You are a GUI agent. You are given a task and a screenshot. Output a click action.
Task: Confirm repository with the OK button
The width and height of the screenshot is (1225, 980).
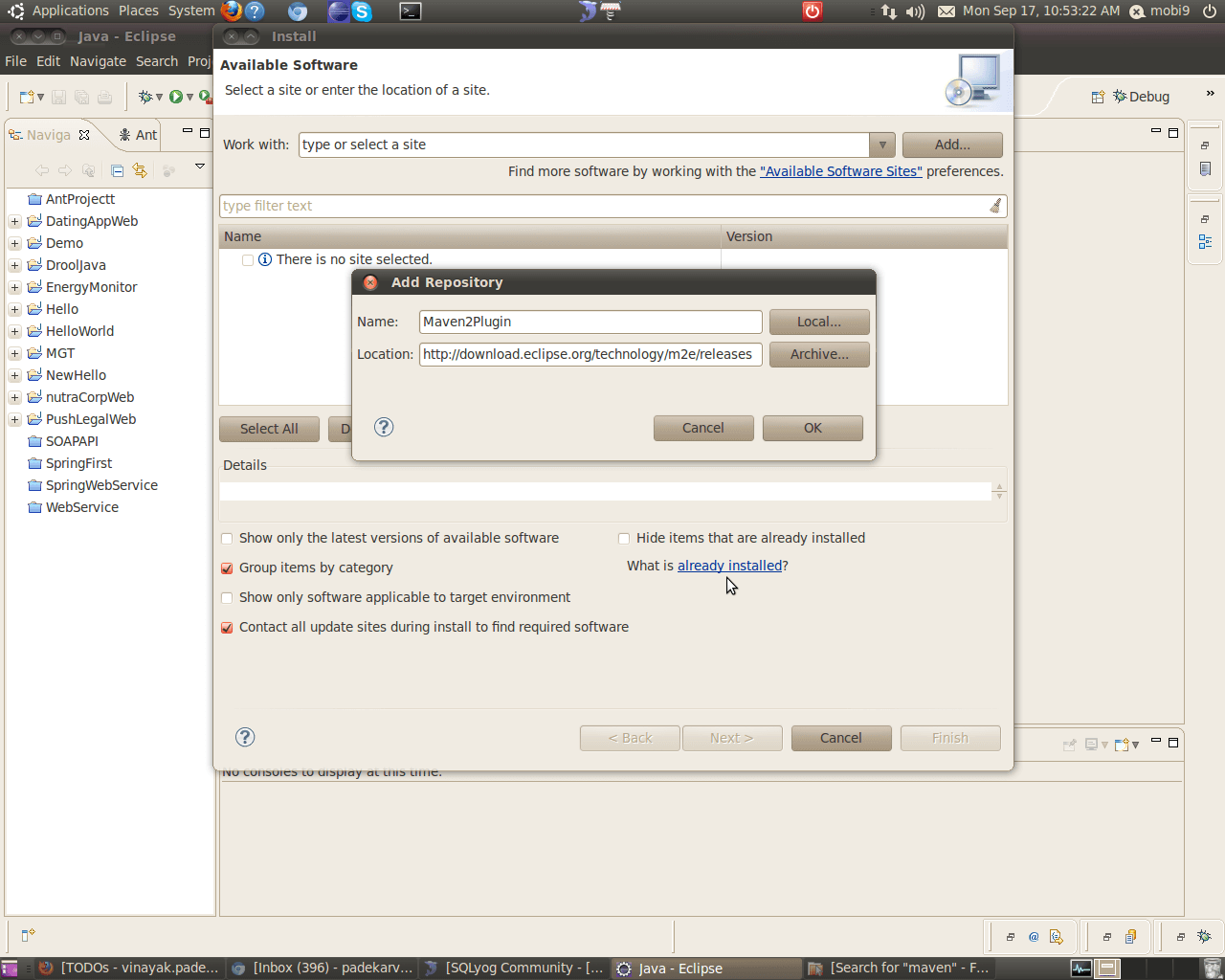(x=812, y=428)
